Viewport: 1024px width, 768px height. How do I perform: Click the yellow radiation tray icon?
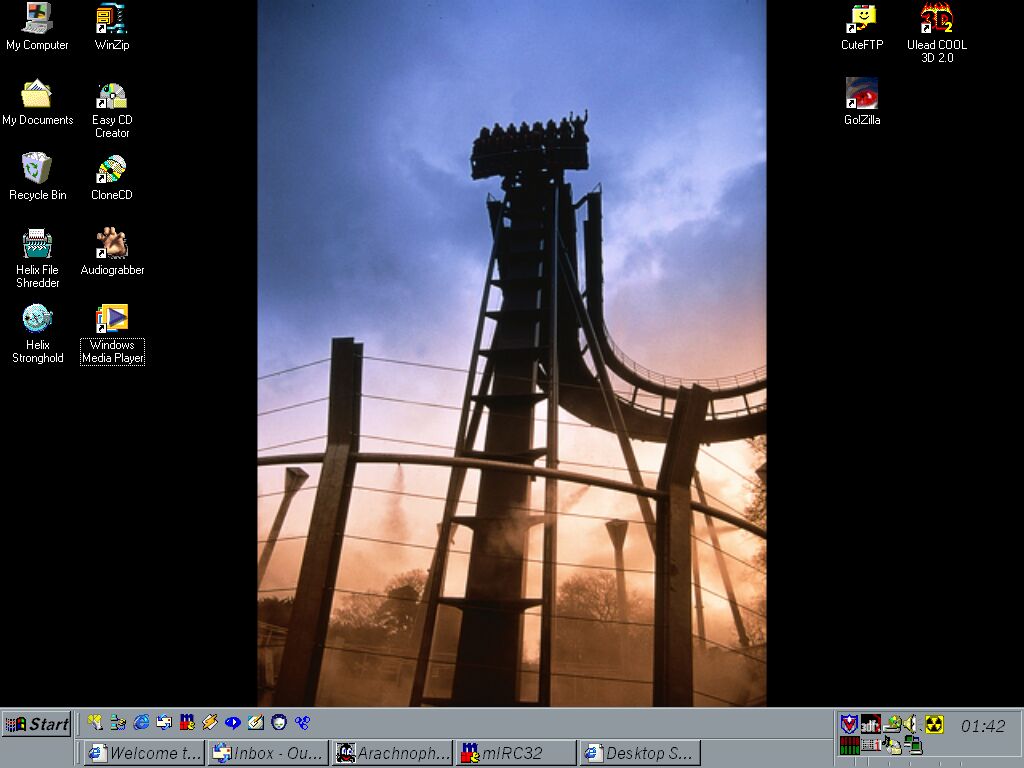(x=934, y=723)
